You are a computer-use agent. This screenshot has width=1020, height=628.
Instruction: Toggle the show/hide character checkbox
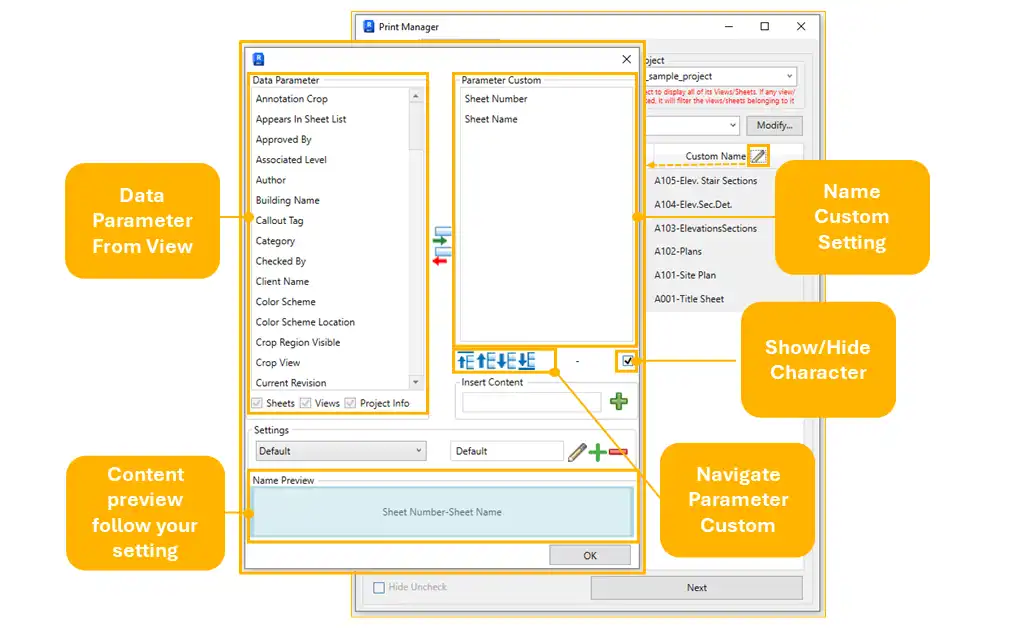(x=626, y=361)
